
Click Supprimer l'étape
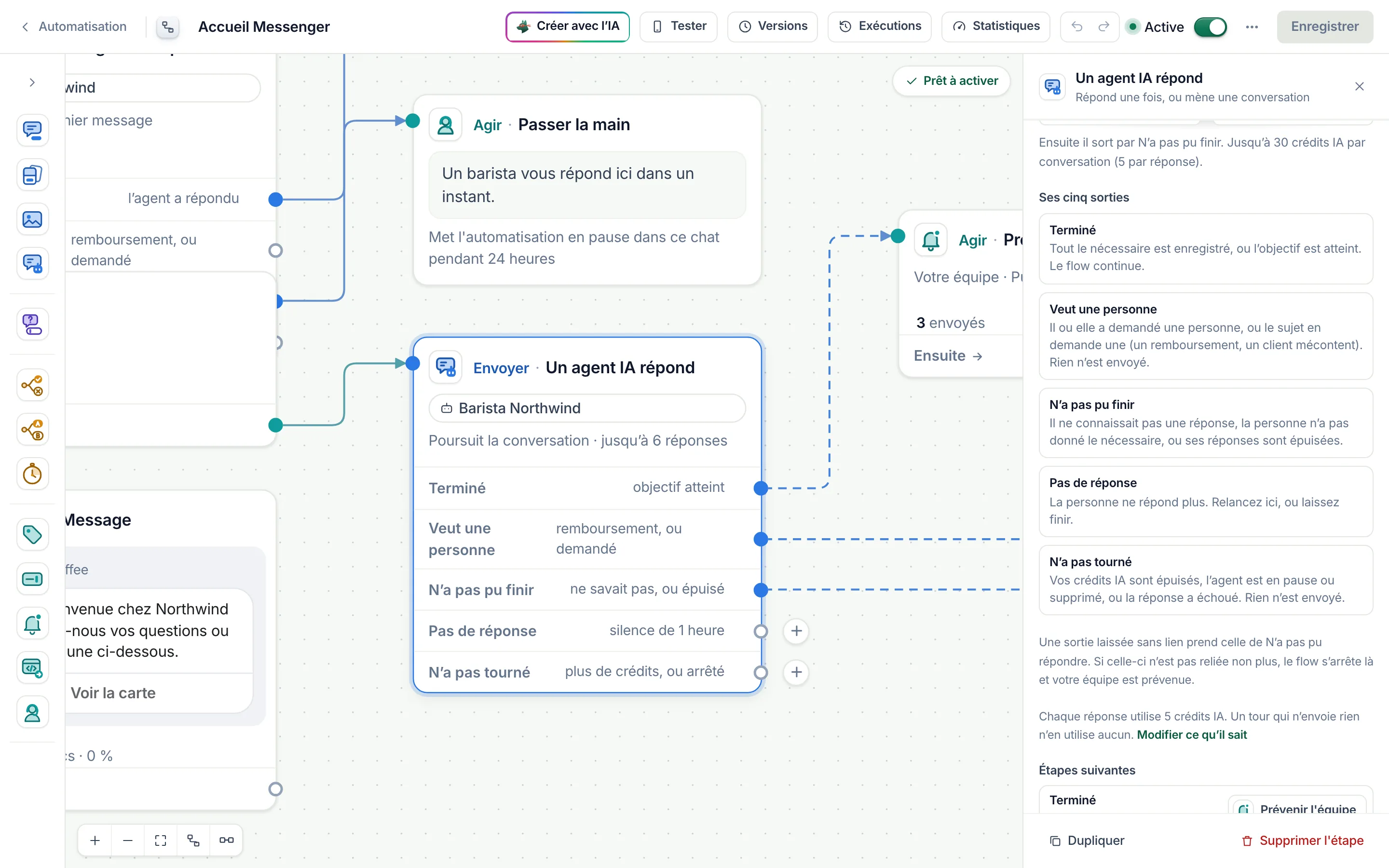tap(1303, 841)
